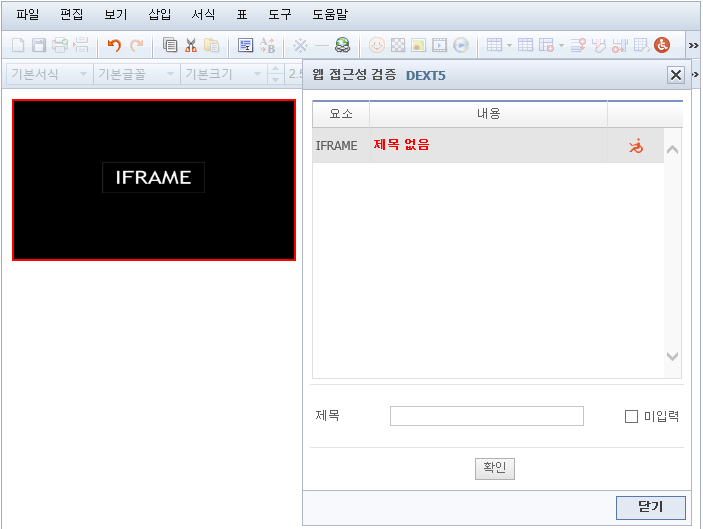The width and height of the screenshot is (703, 529).
Task: Click the Find and replace A-B icon
Action: point(268,45)
